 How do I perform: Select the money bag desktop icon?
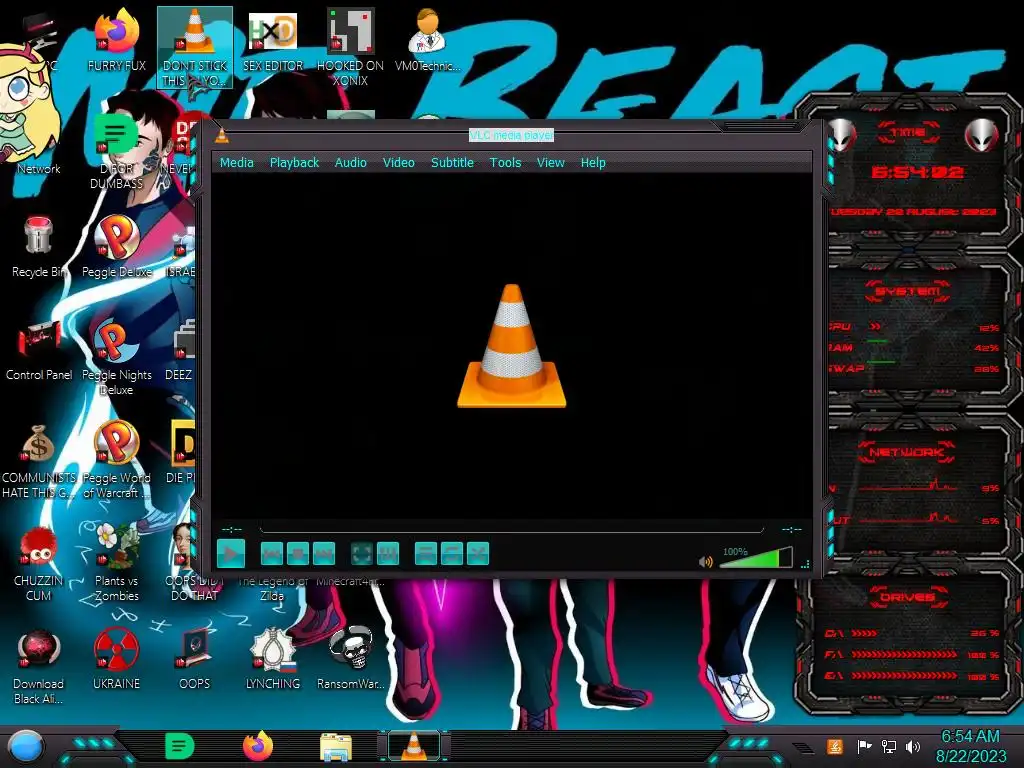(x=39, y=460)
